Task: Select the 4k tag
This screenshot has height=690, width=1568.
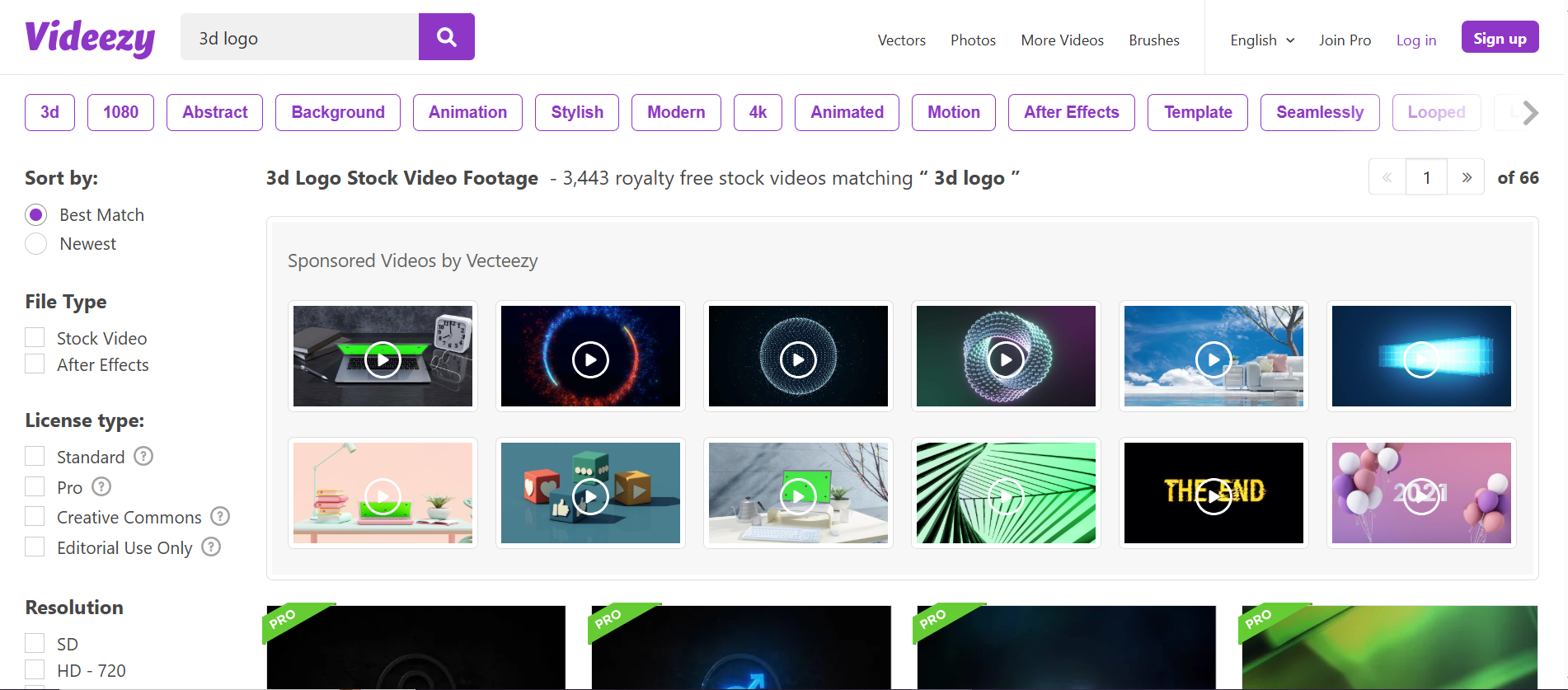Action: click(x=758, y=112)
